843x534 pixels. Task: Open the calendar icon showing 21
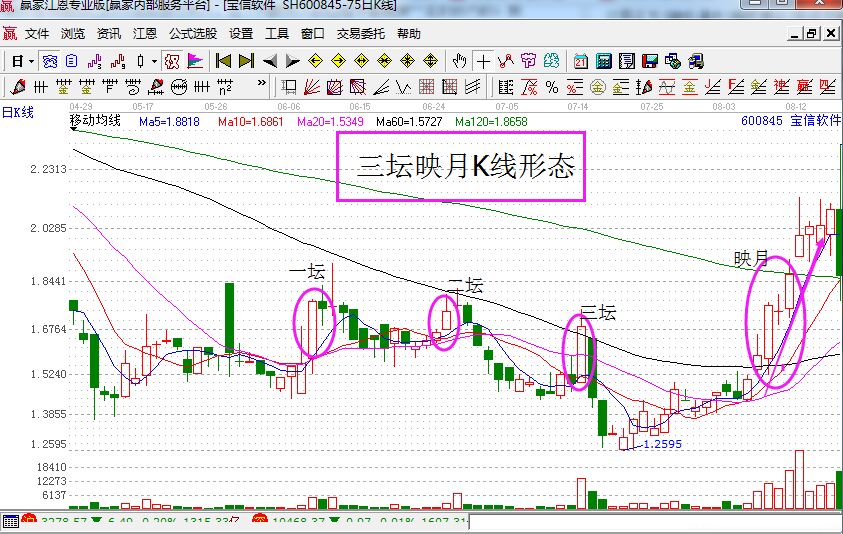tap(581, 61)
